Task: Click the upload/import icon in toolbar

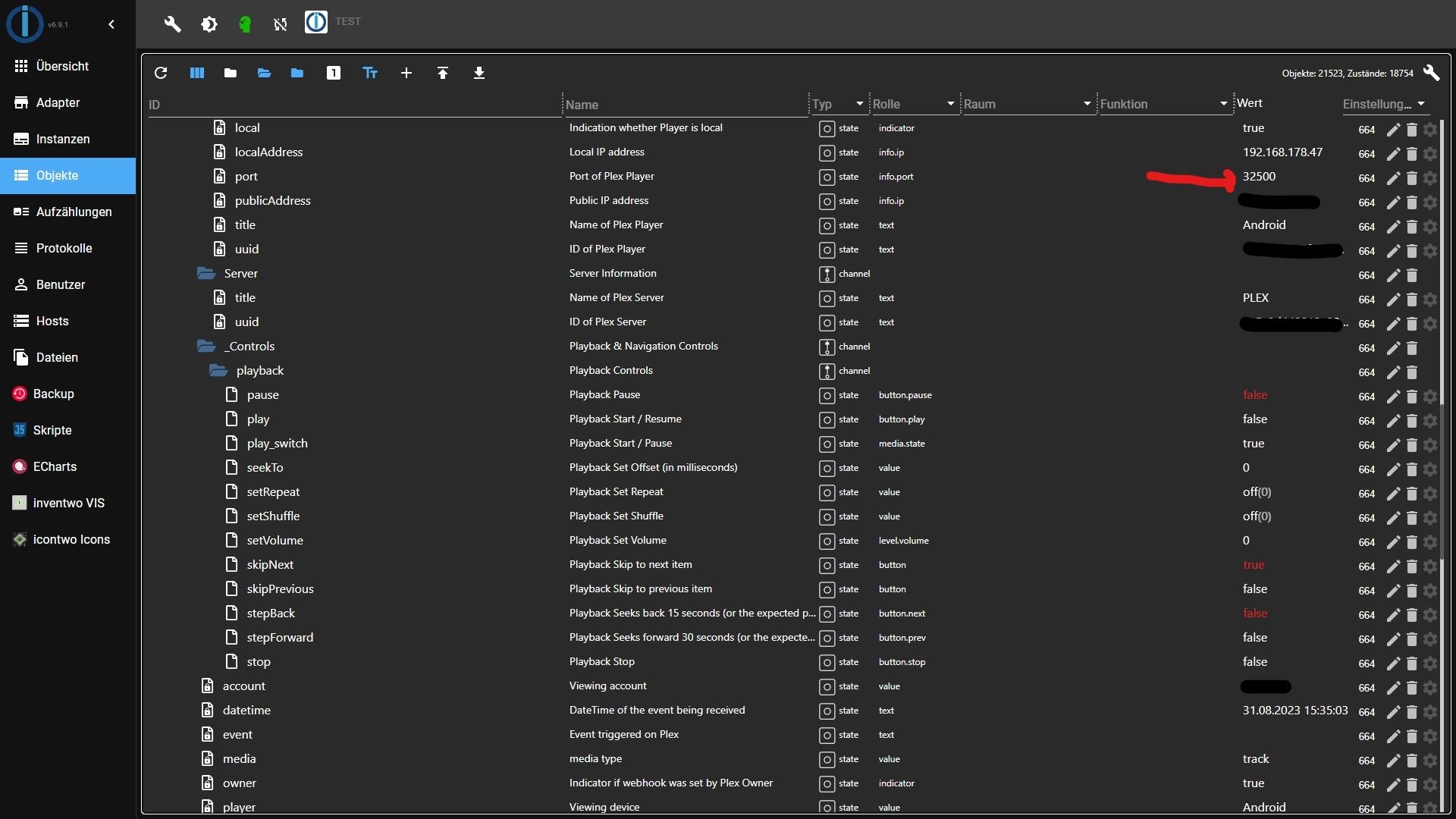Action: 441,72
